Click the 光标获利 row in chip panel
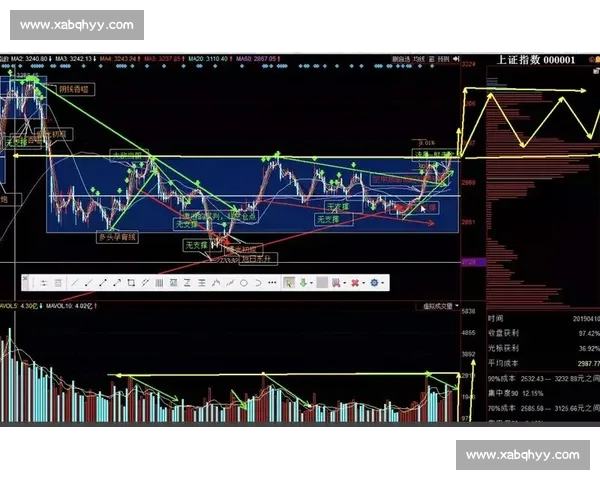The width and height of the screenshot is (600, 480). click(544, 348)
